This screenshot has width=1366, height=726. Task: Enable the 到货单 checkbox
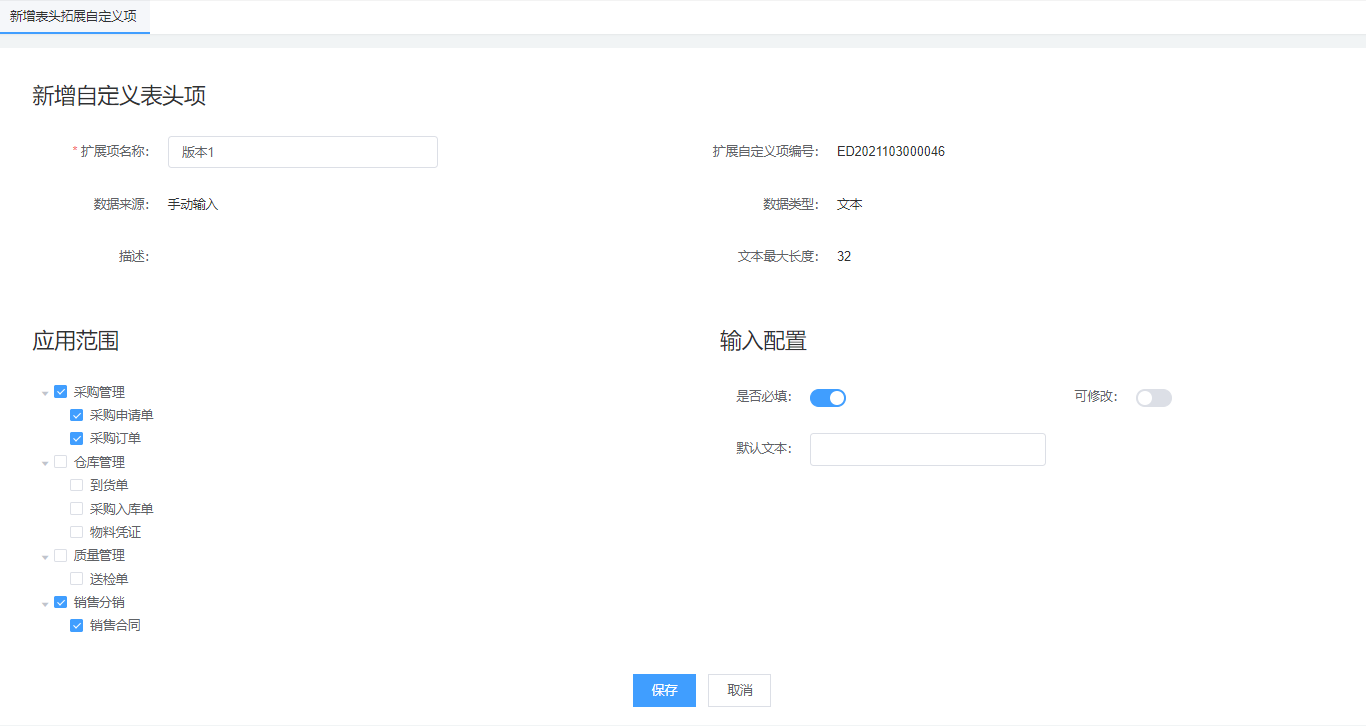tap(77, 485)
